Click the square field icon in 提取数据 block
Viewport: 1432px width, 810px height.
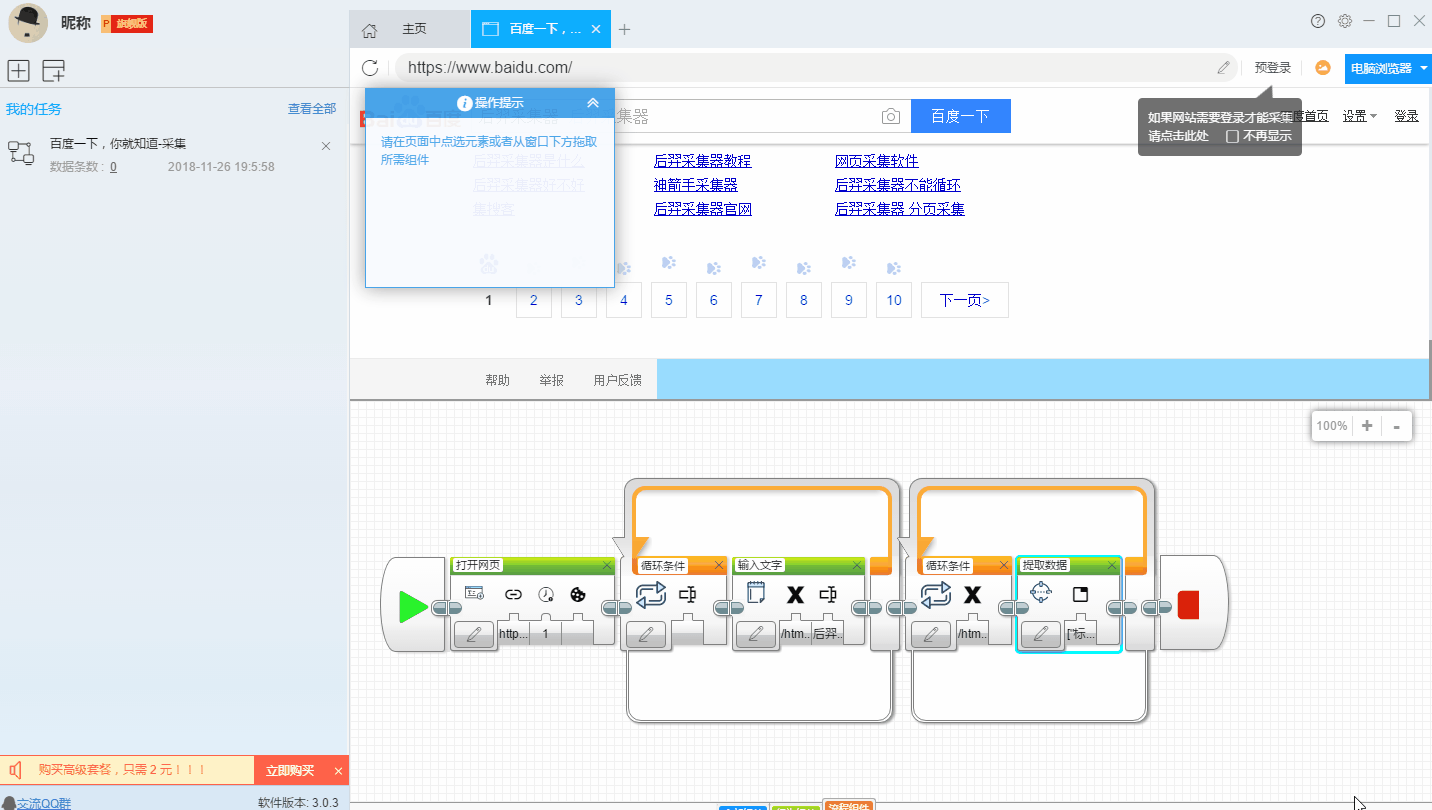click(x=1080, y=594)
